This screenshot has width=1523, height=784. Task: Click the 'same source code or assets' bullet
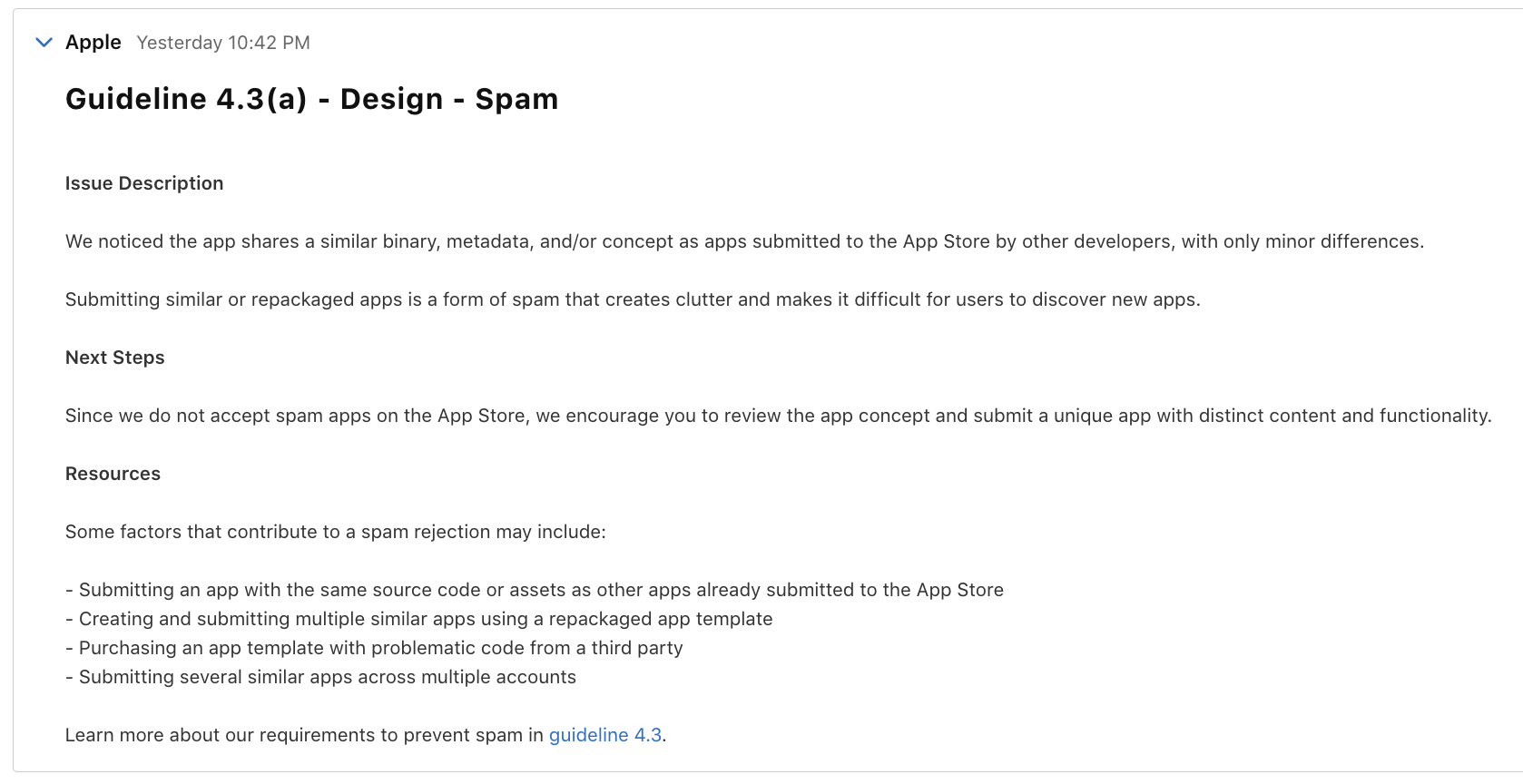[535, 590]
